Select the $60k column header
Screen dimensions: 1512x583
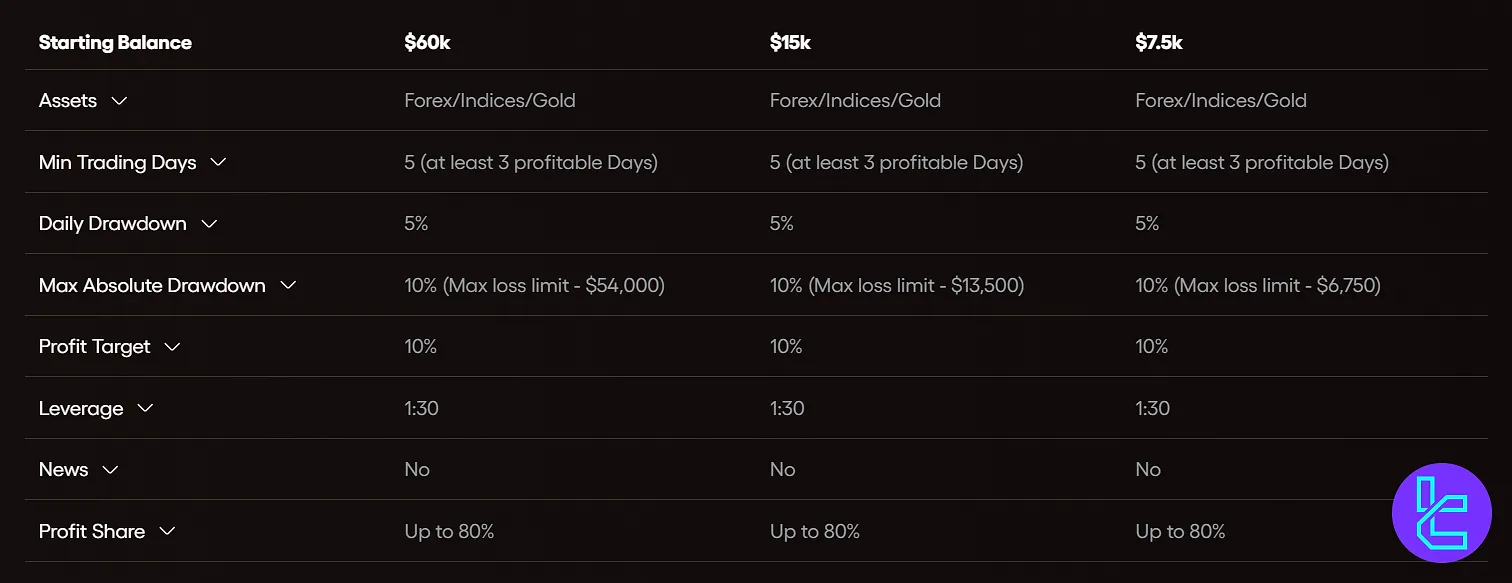[427, 43]
